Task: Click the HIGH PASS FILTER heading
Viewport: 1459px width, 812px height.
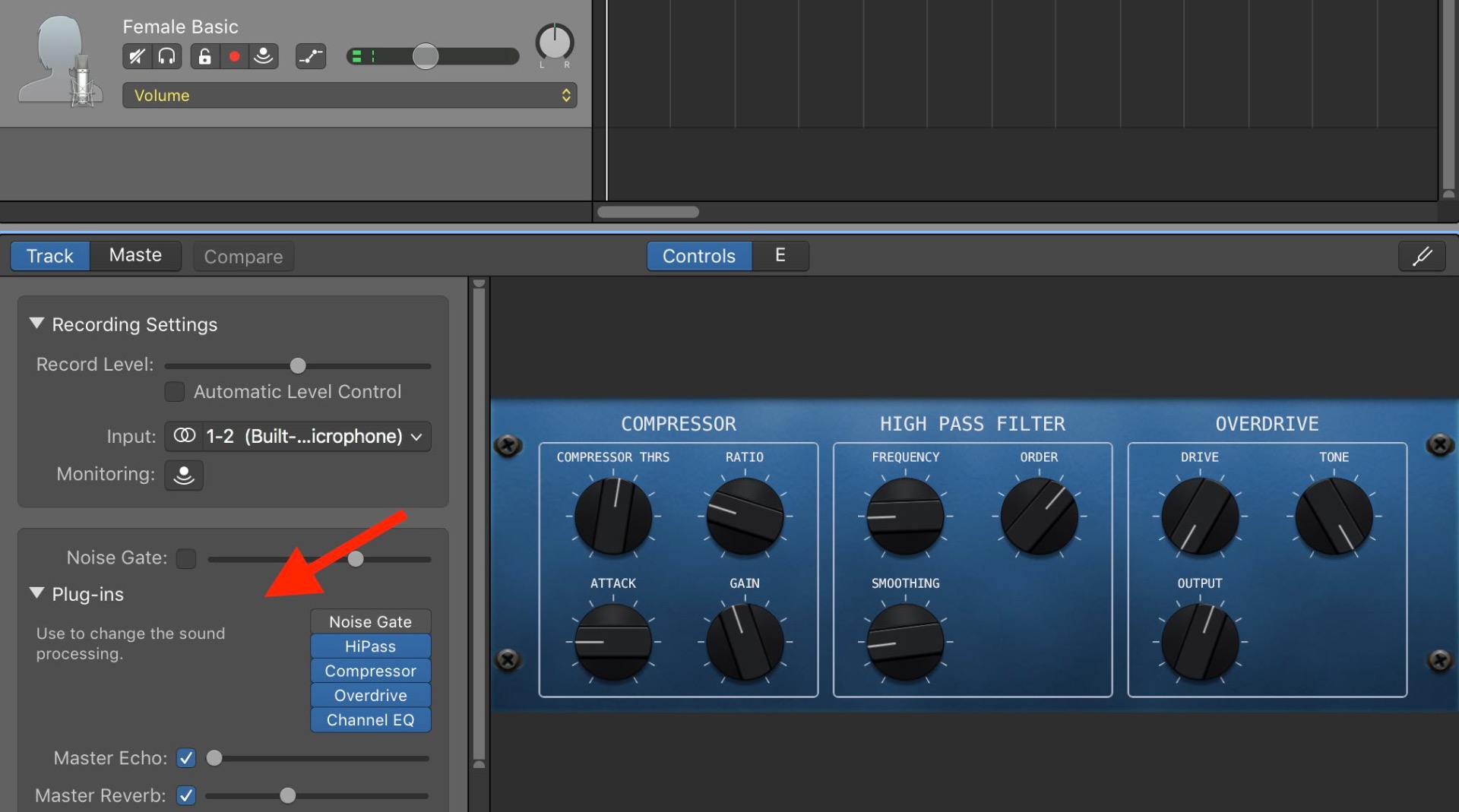Action: click(973, 424)
